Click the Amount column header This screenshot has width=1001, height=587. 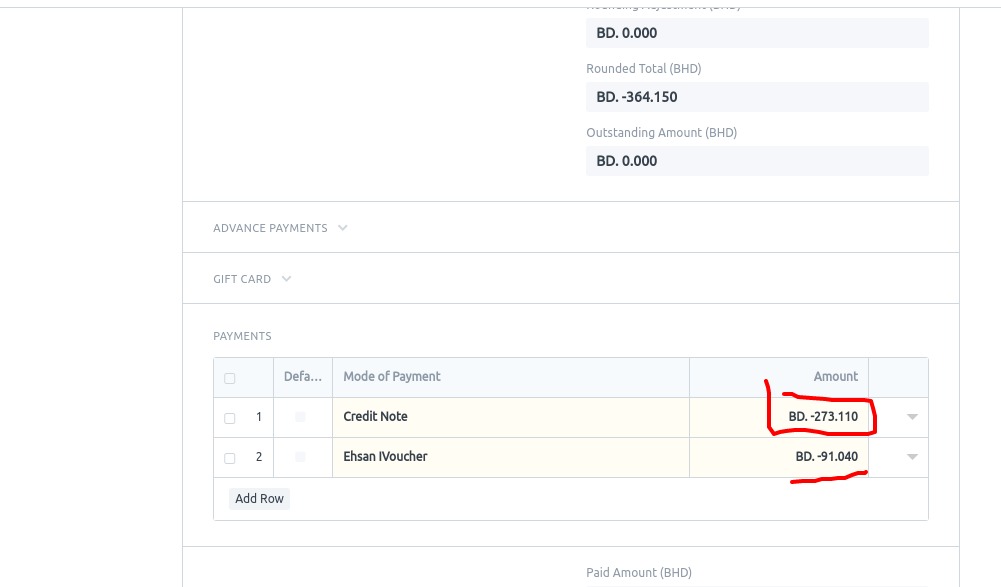tap(836, 377)
